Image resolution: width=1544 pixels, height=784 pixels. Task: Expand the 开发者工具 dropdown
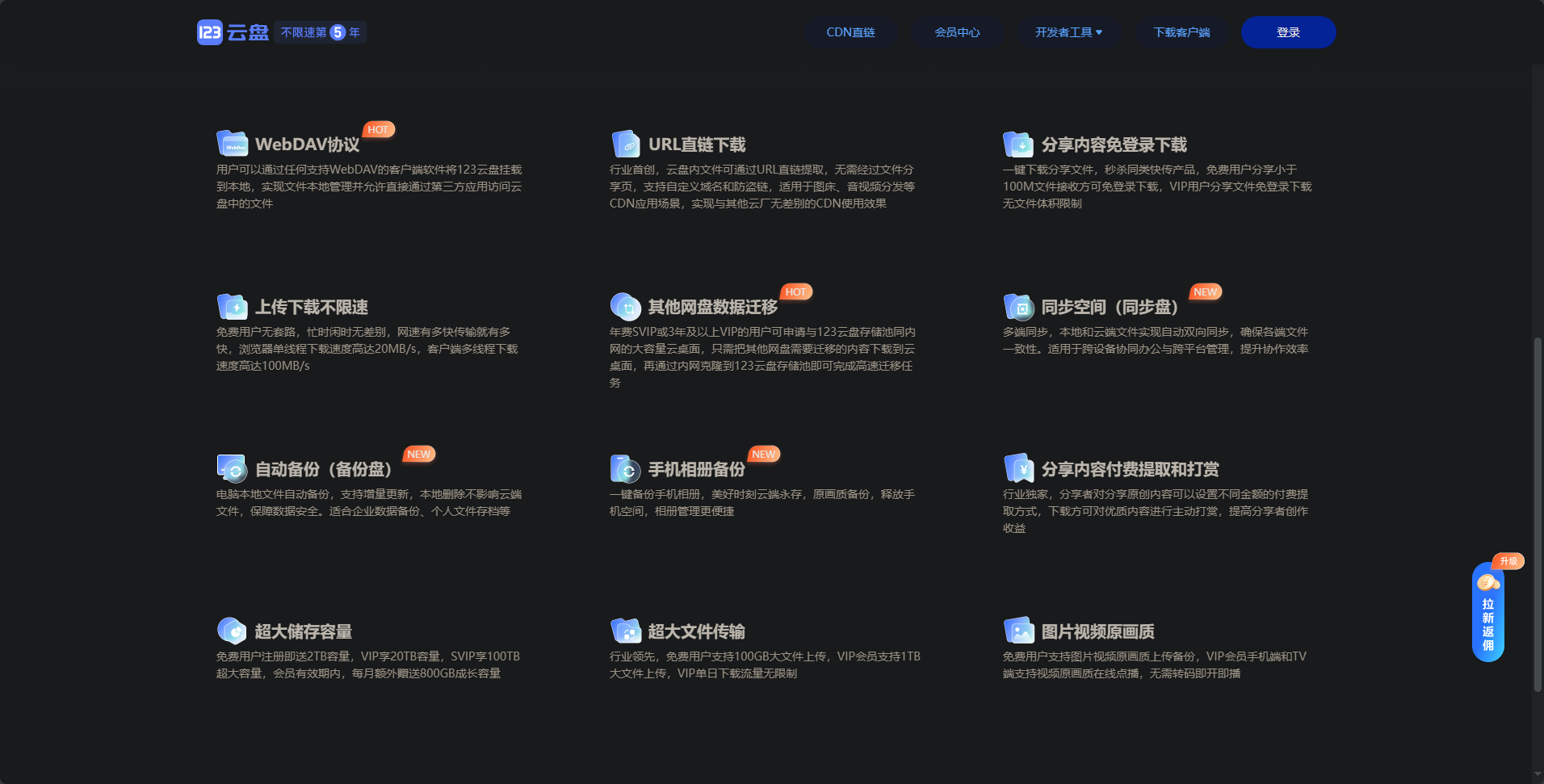click(x=1068, y=32)
